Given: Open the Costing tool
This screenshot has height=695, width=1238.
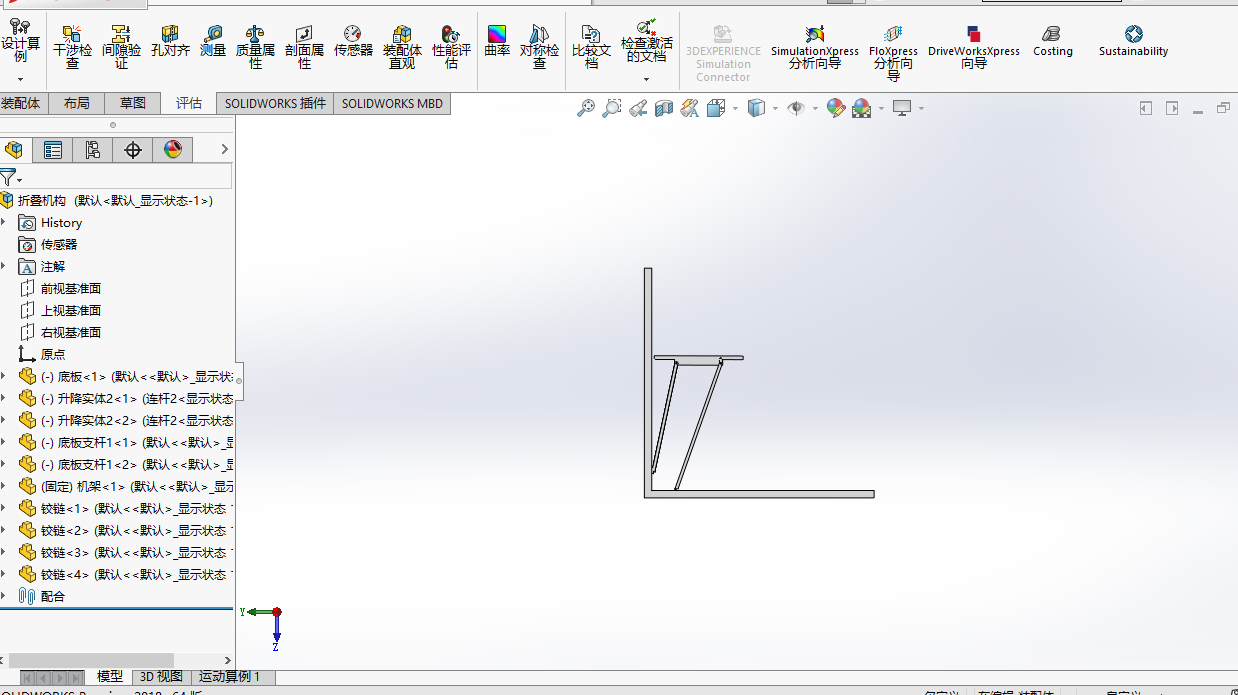Looking at the screenshot, I should pyautogui.click(x=1052, y=41).
